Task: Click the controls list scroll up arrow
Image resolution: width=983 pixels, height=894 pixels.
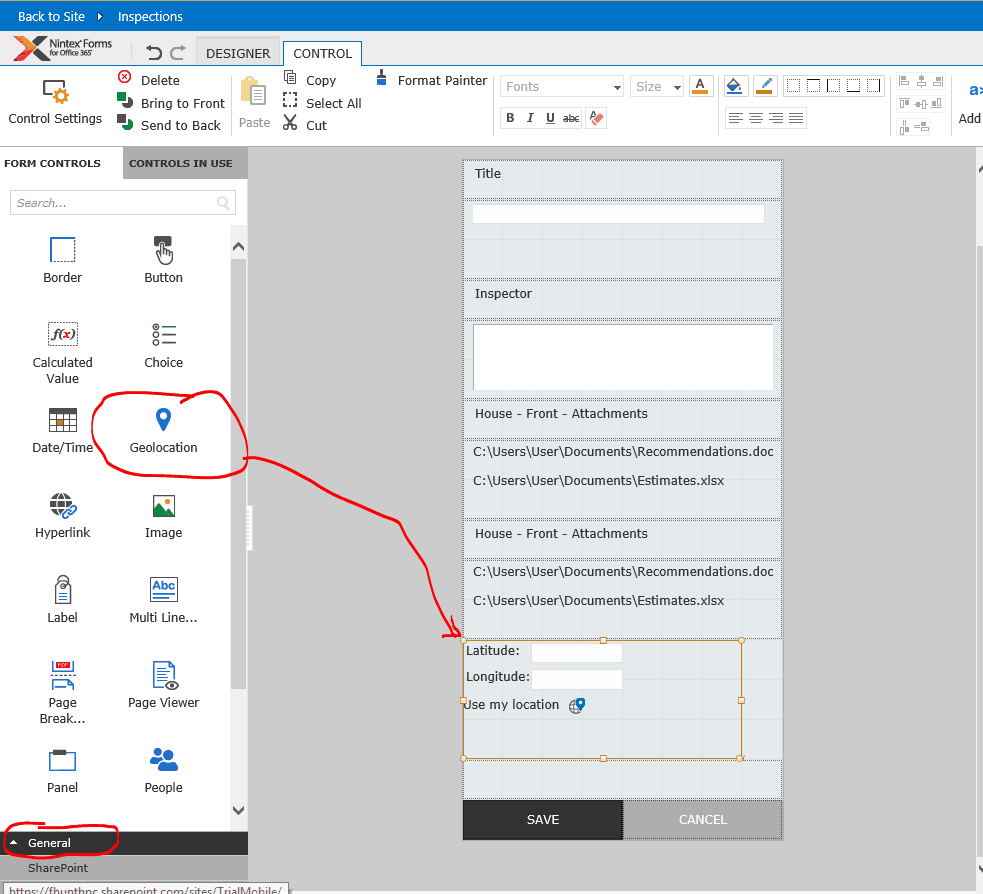Action: [x=238, y=247]
